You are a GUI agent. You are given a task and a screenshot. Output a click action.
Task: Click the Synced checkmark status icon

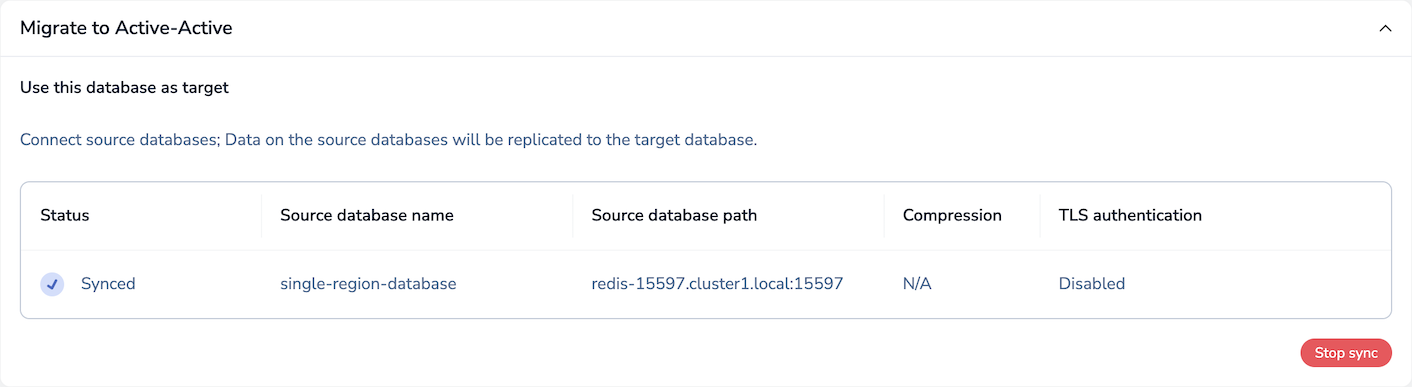tap(52, 284)
